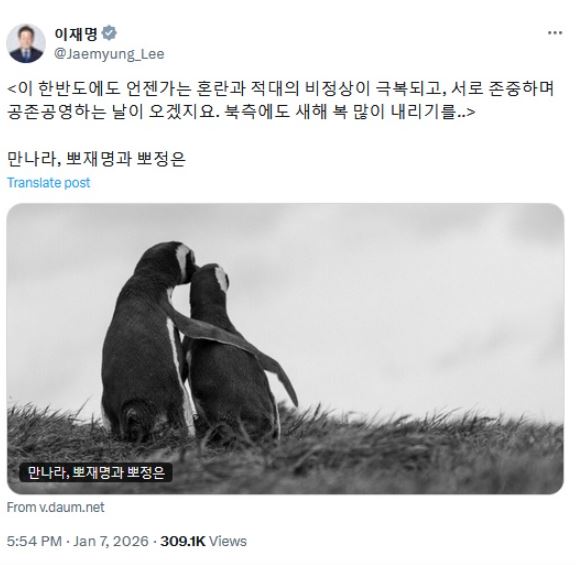The image size is (576, 565).
Task: Click the image caption 만나라, 뽀재명과 뽀정은 overlay
Action: coord(96,472)
